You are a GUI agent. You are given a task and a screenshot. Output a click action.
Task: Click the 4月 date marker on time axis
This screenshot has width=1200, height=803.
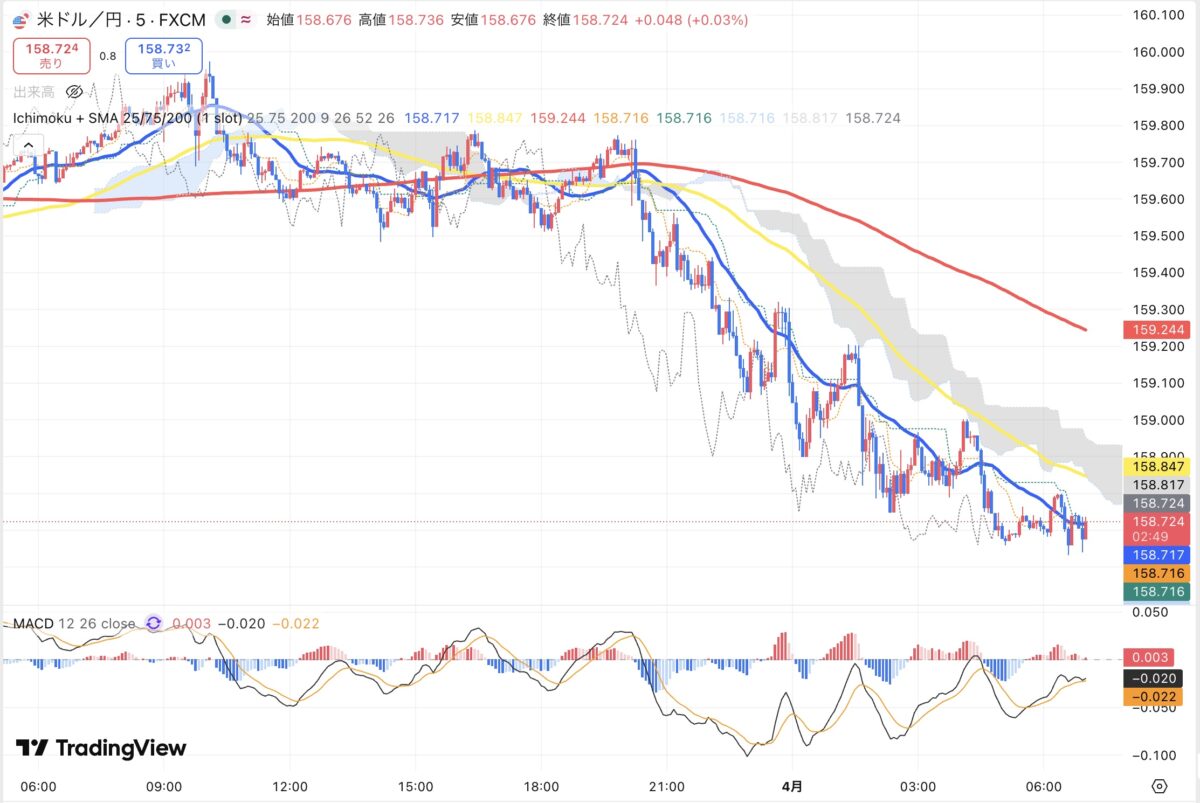tap(791, 786)
